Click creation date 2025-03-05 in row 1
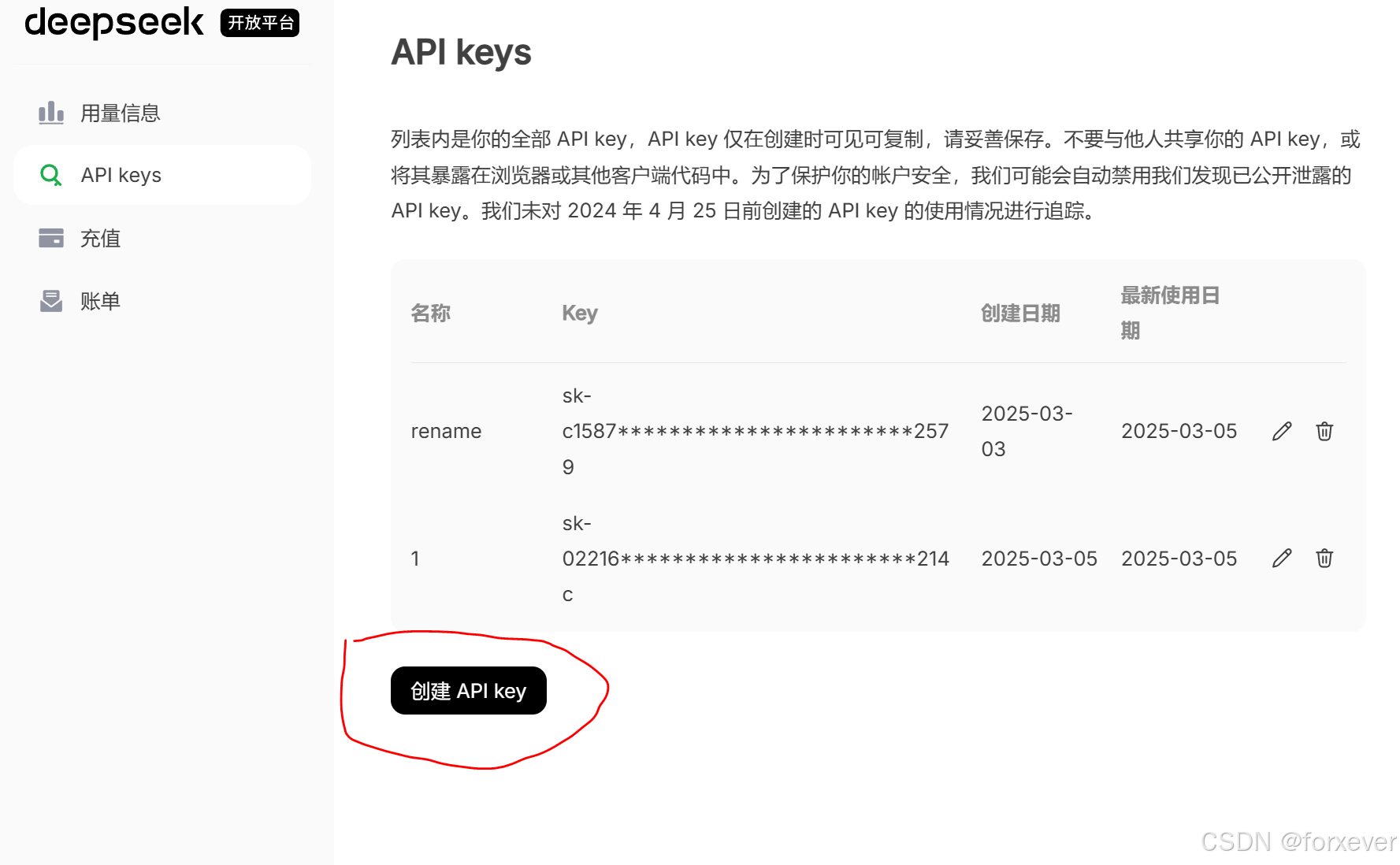Image resolution: width=1400 pixels, height=865 pixels. tap(1039, 559)
